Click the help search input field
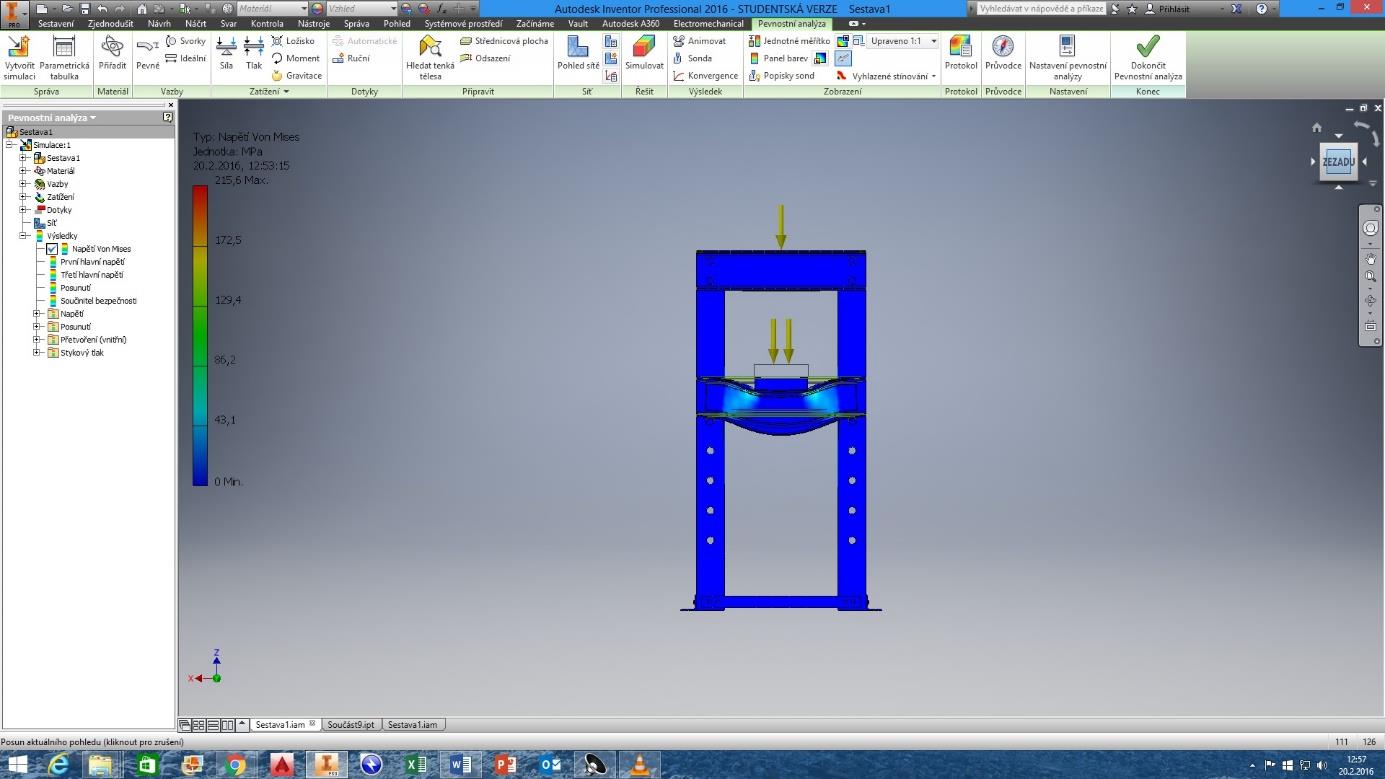Viewport: 1385px width, 779px height. (x=1041, y=9)
